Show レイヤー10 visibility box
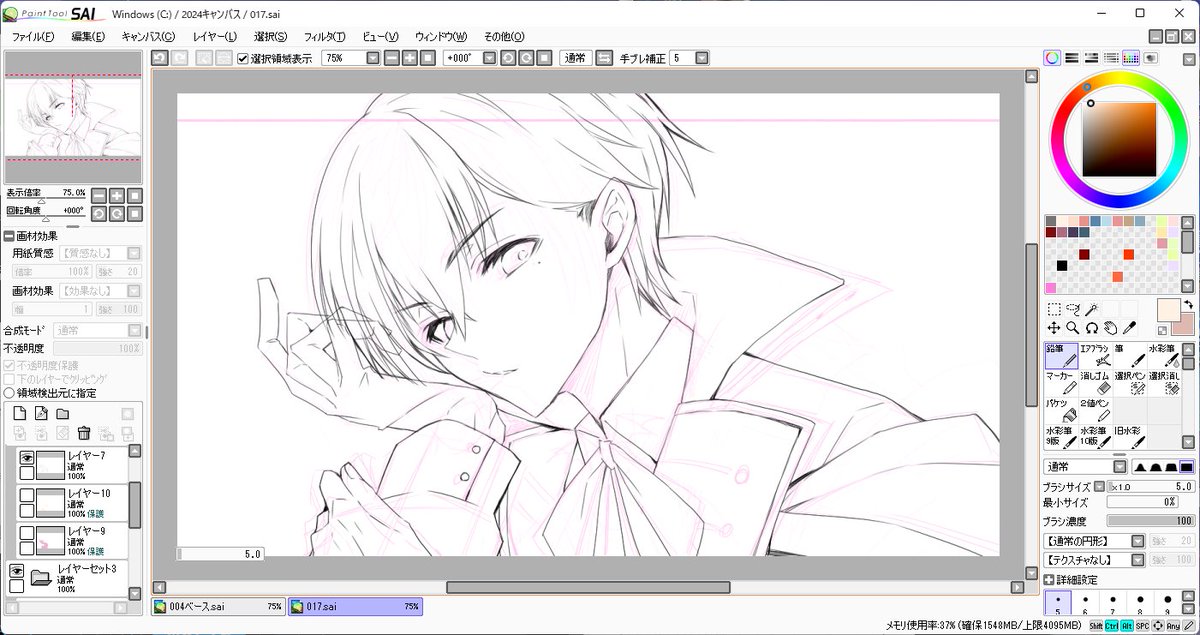This screenshot has width=1200, height=635. (27, 494)
